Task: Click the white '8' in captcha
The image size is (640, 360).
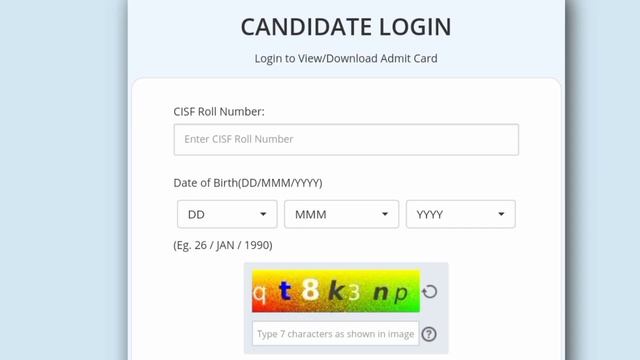Action: click(x=310, y=289)
